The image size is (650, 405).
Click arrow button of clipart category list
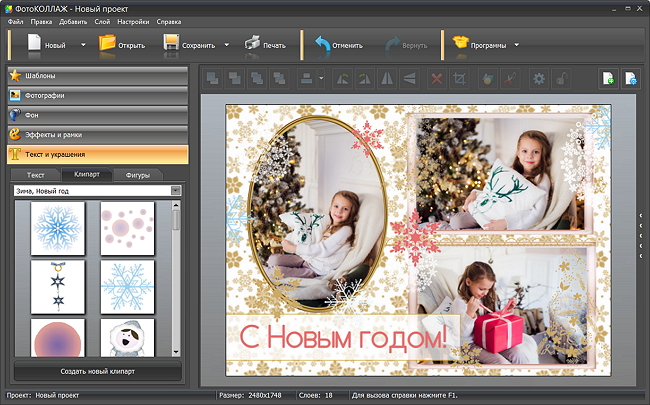click(176, 191)
